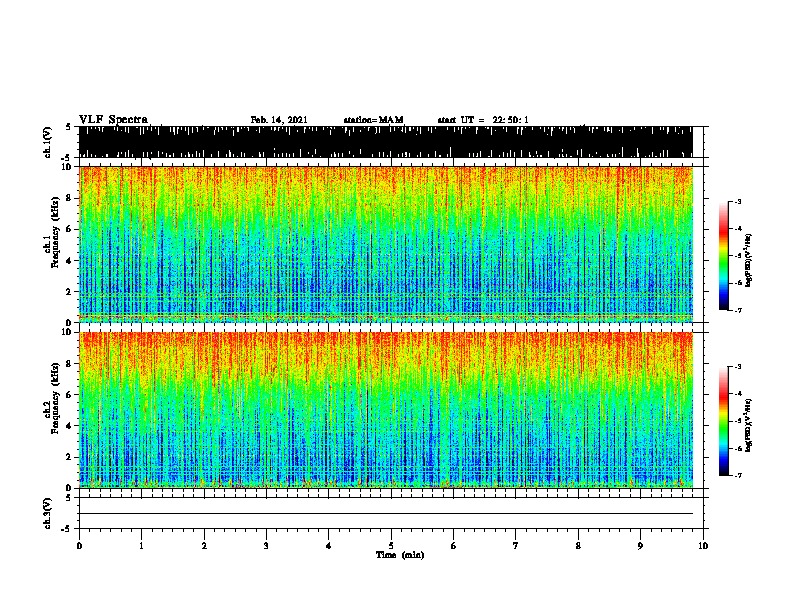Click tick label "5" on the Time axis

391,546
